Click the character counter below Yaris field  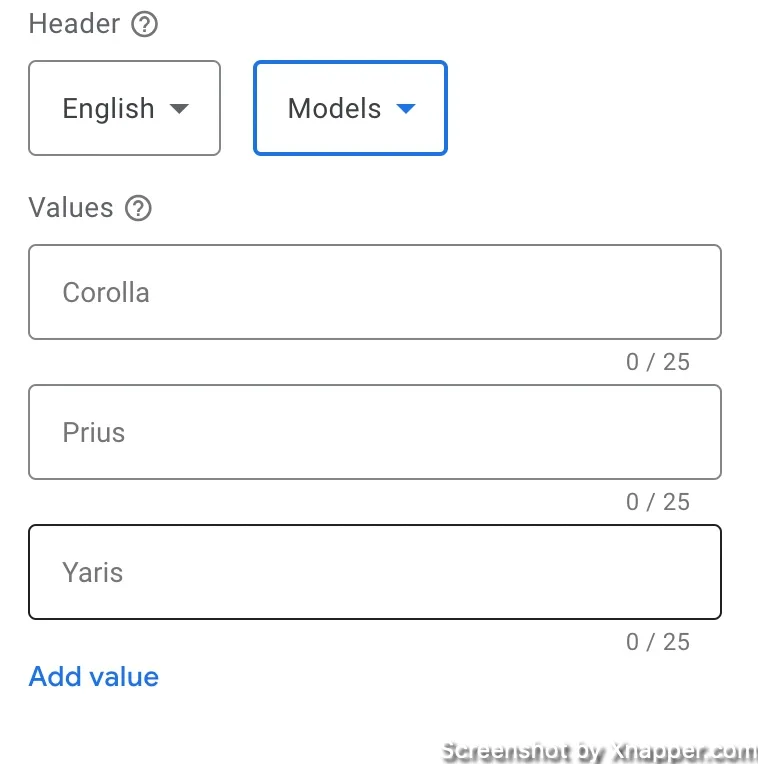pos(658,642)
